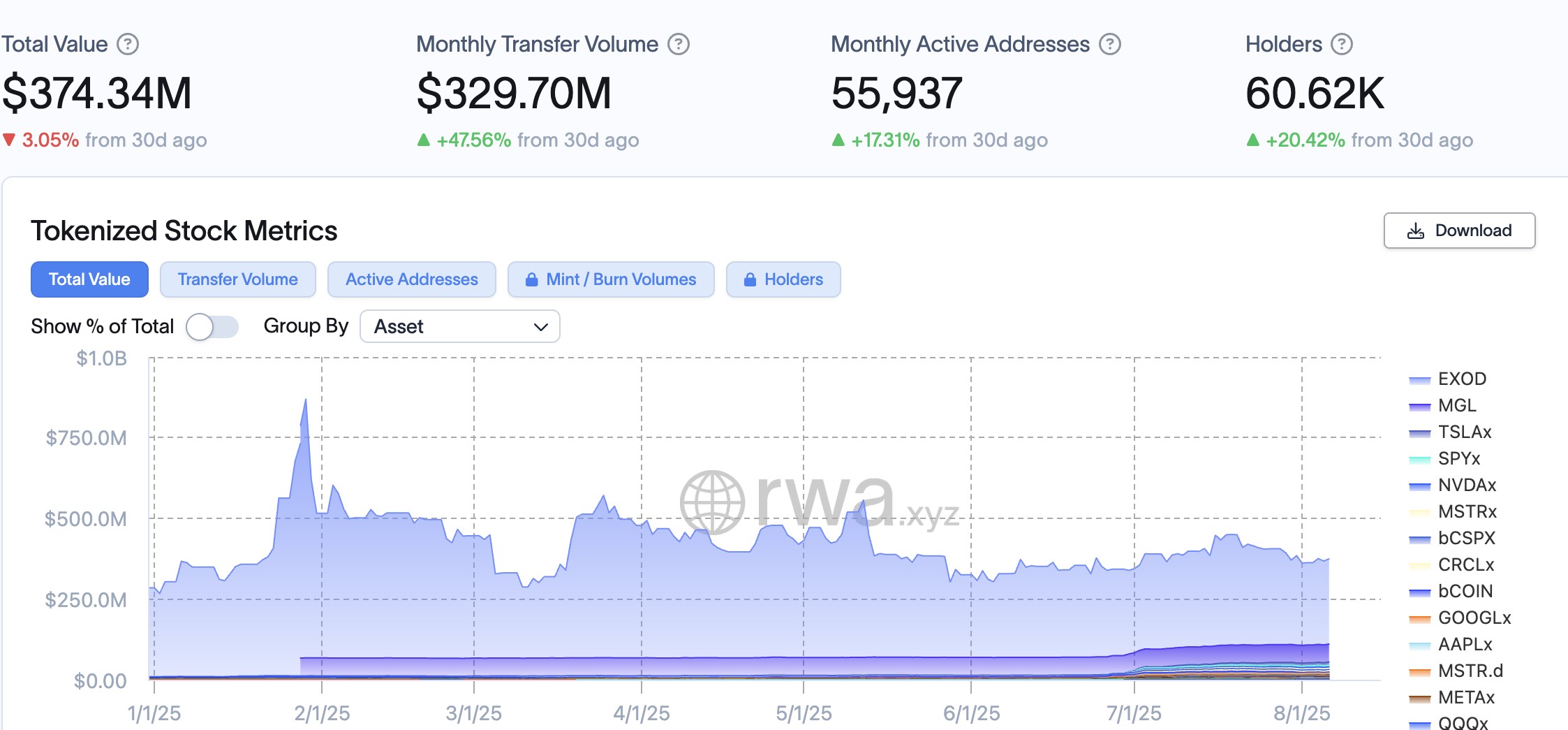
Task: Toggle bCOIN legend entry
Action: click(x=1451, y=592)
